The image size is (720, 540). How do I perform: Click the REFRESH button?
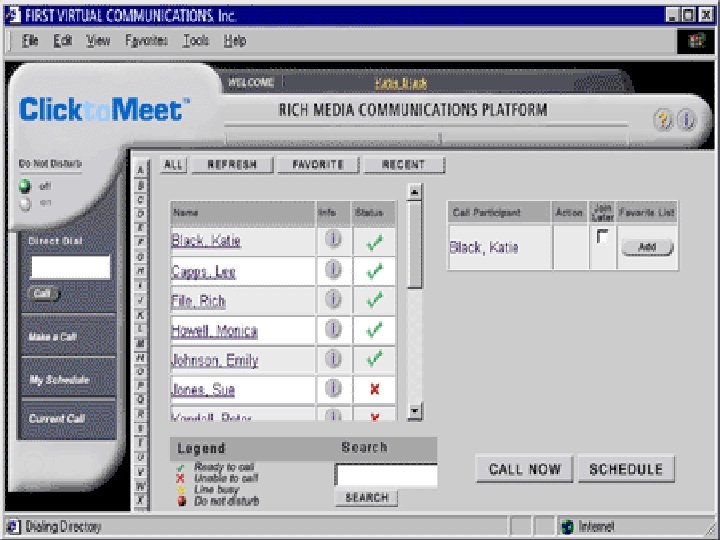point(232,165)
